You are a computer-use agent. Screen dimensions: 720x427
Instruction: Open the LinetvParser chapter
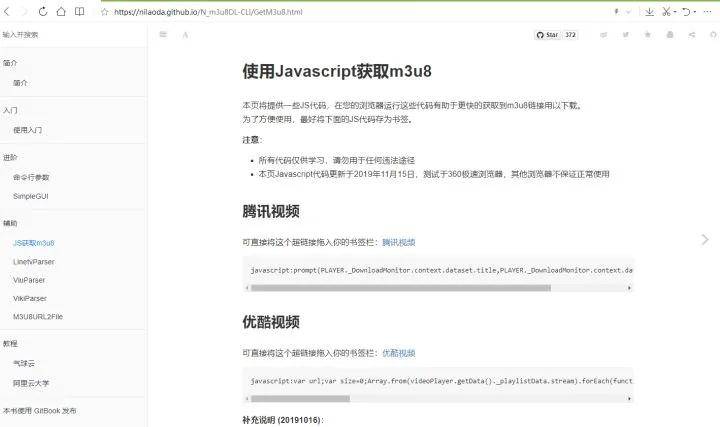click(34, 262)
